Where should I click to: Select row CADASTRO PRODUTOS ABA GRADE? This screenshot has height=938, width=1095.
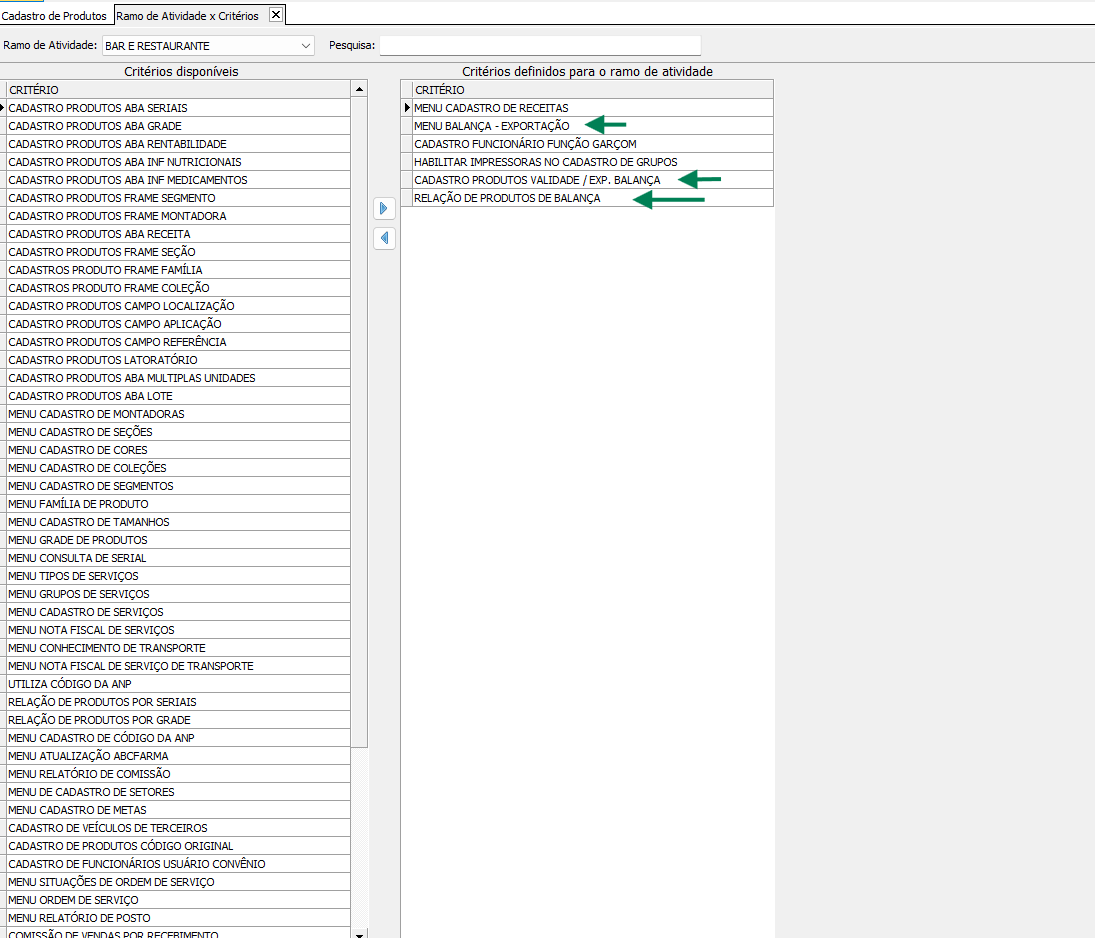click(x=95, y=126)
